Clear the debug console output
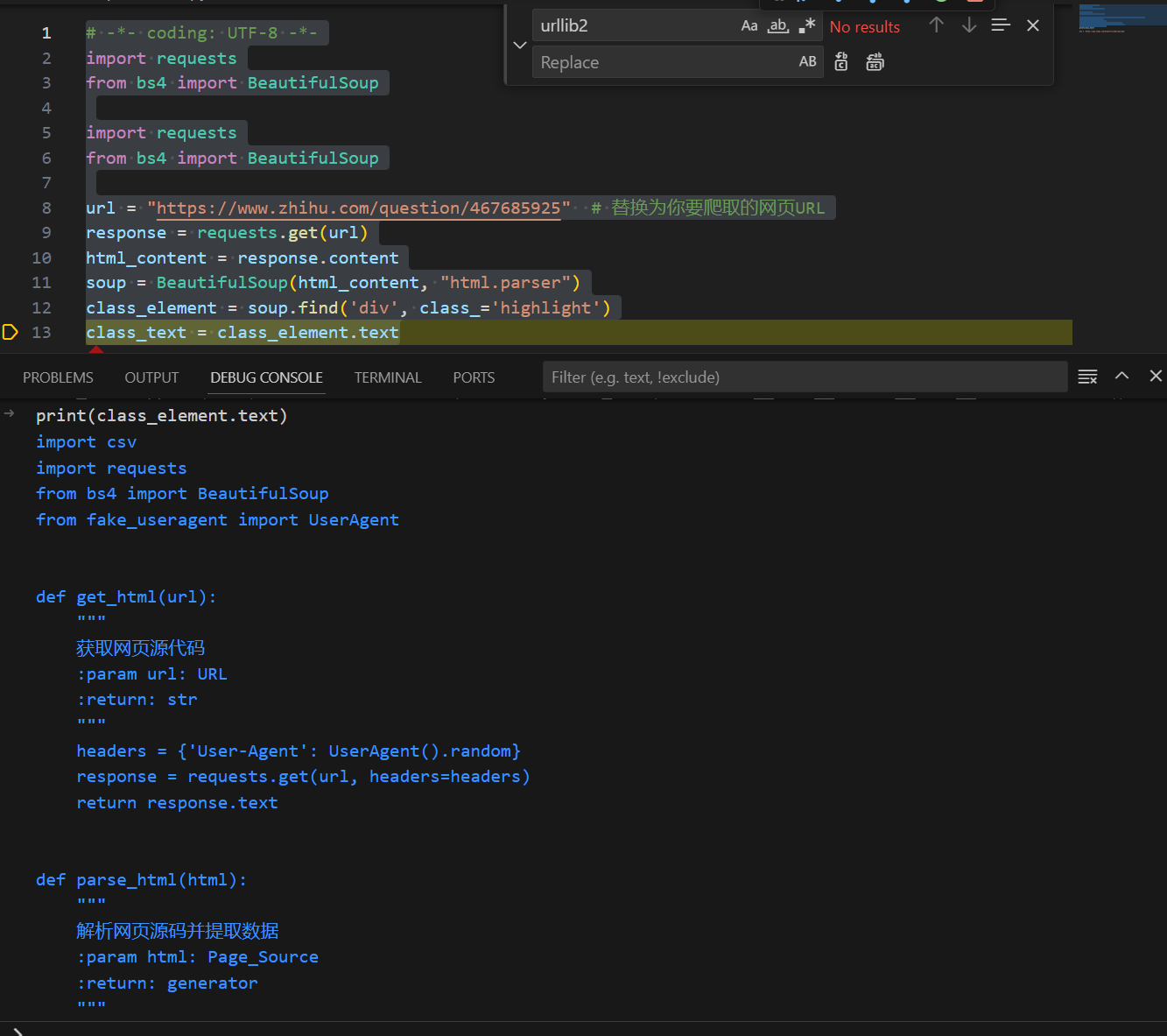Image resolution: width=1167 pixels, height=1036 pixels. point(1087,377)
